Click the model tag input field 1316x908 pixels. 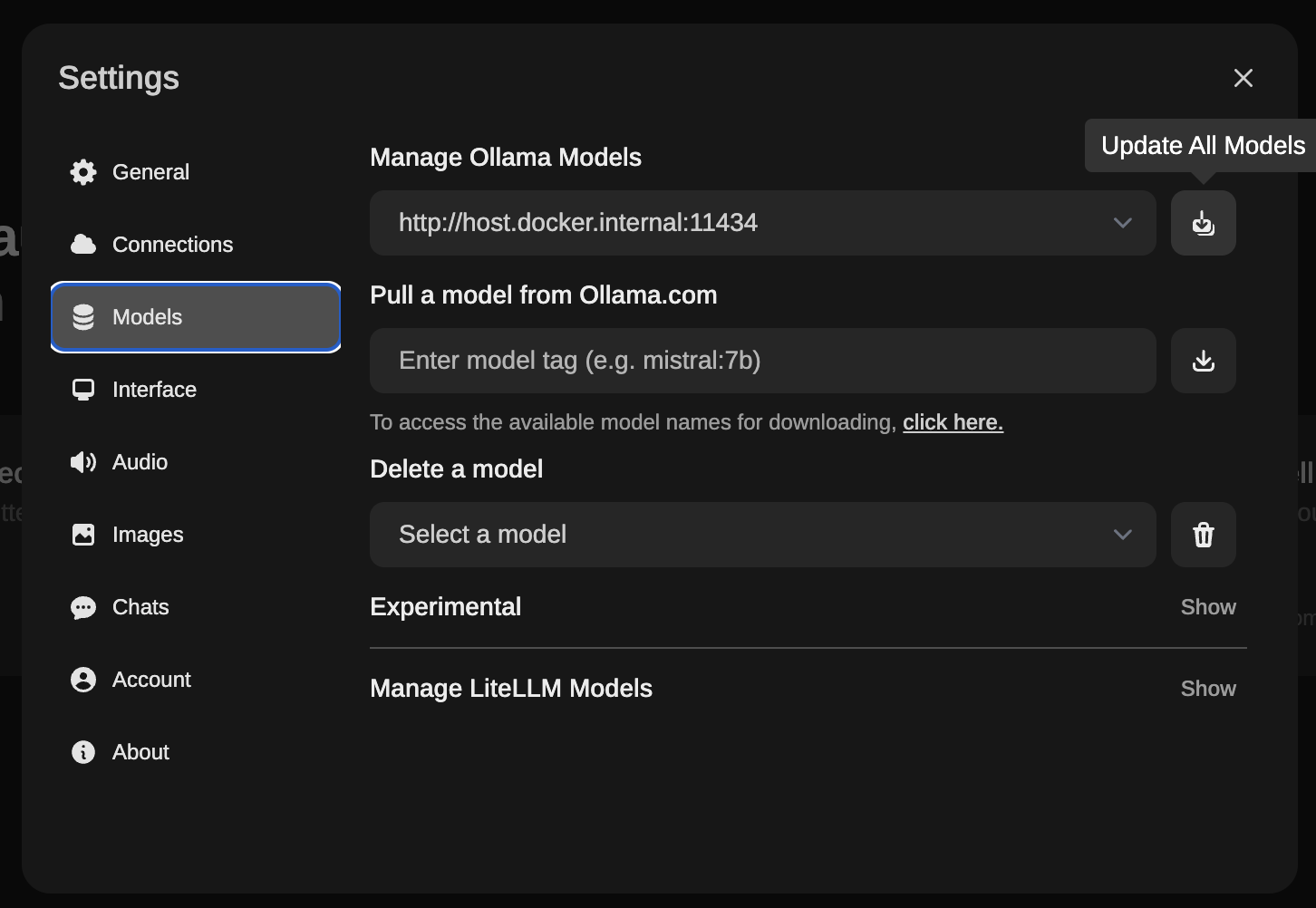(762, 361)
